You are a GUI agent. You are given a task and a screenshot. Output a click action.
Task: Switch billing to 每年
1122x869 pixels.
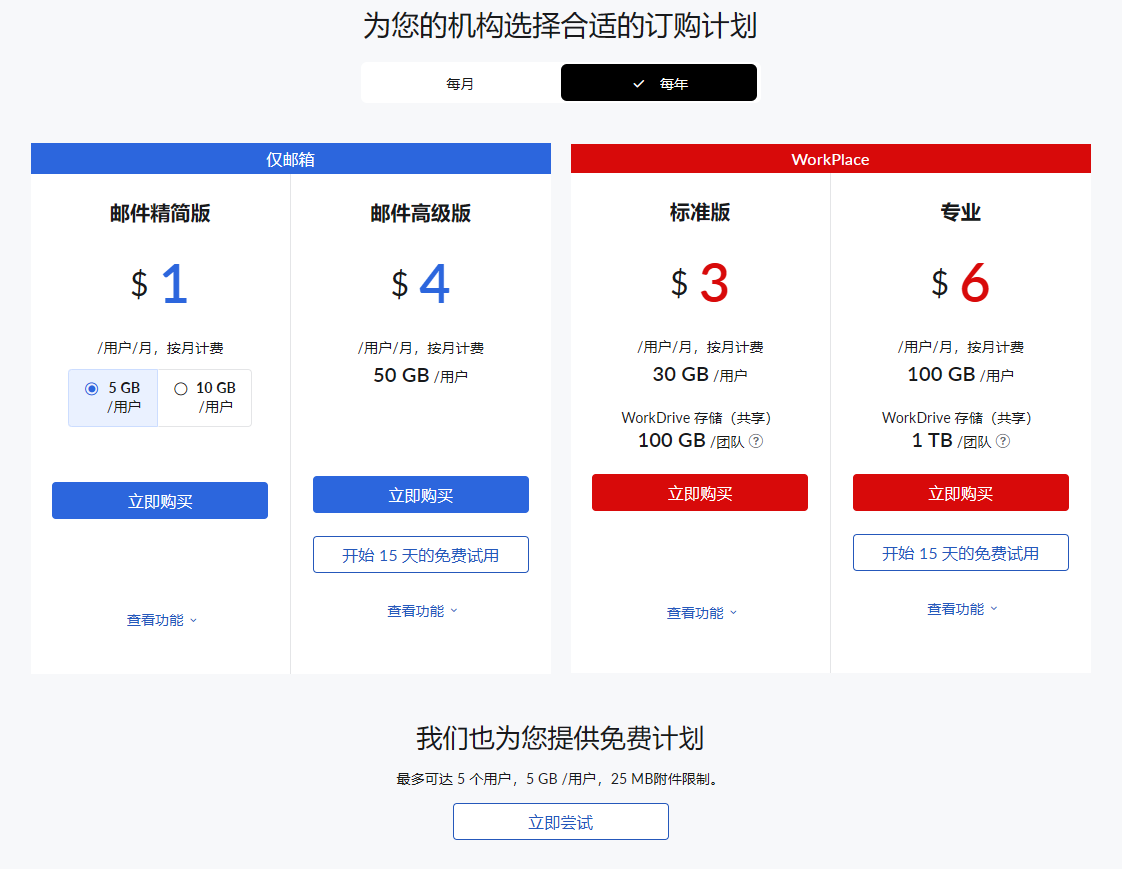(659, 84)
